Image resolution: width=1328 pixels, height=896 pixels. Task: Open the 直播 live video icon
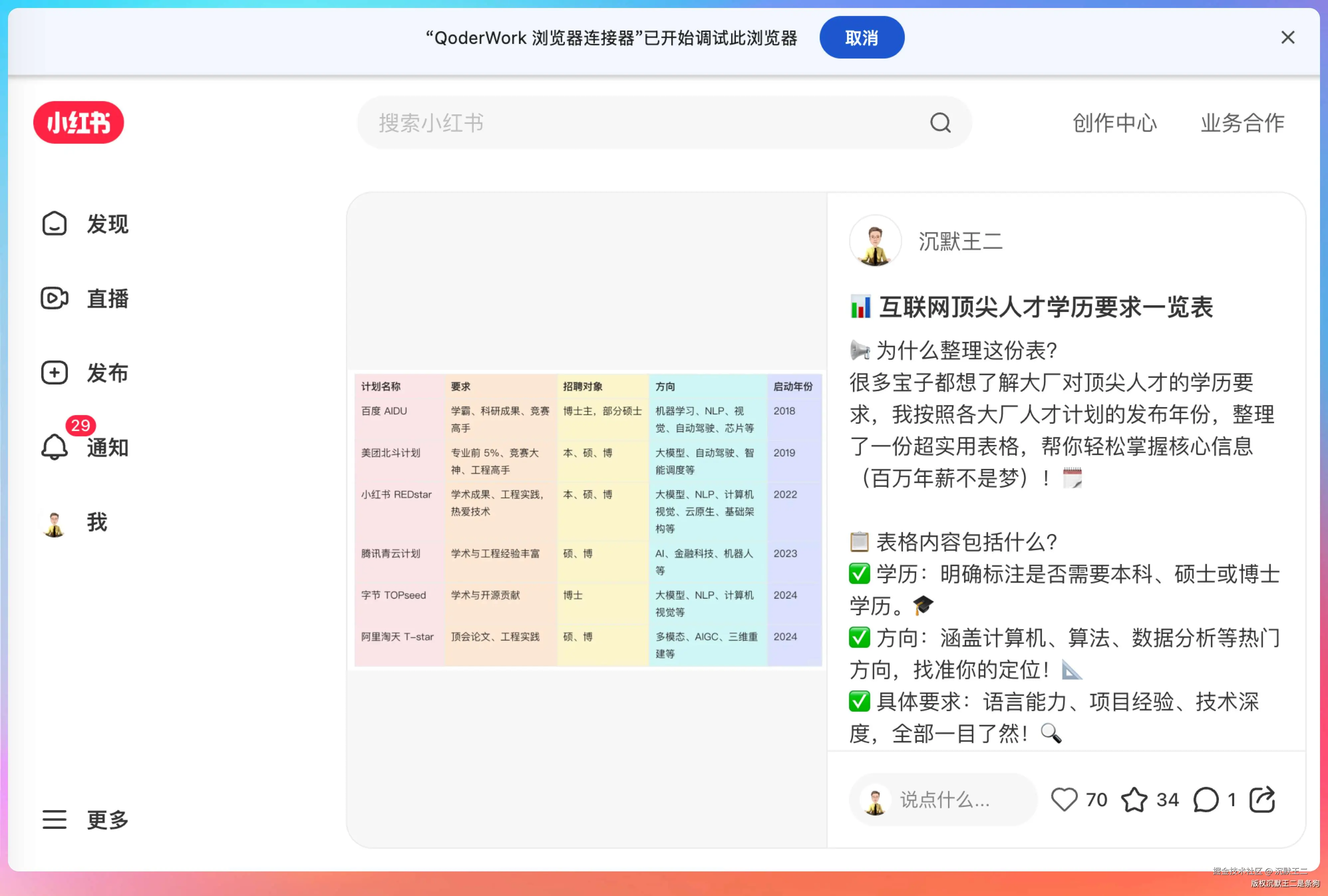[x=54, y=298]
